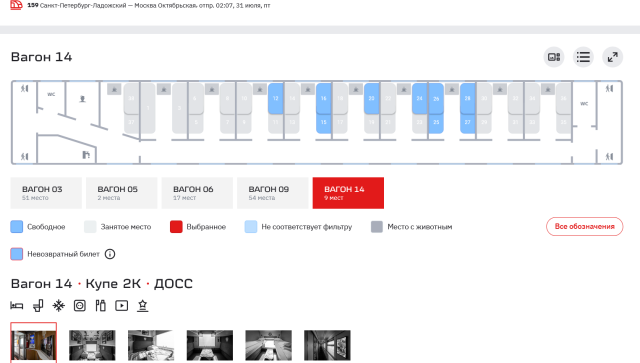Open the ВАГОН 03 tab
The width and height of the screenshot is (640, 363).
[x=46, y=193]
